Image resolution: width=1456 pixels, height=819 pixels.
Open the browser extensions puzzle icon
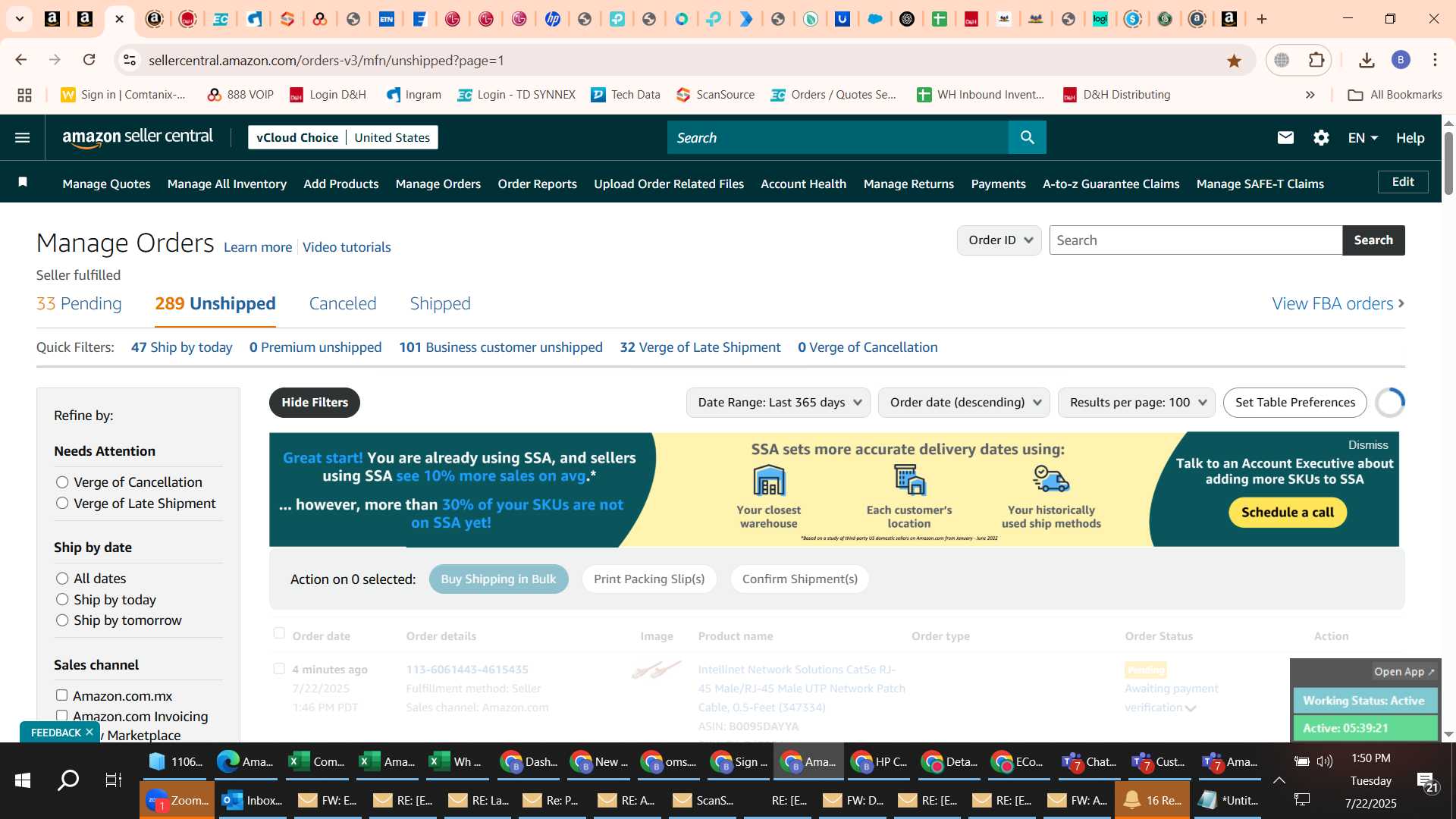(1316, 60)
